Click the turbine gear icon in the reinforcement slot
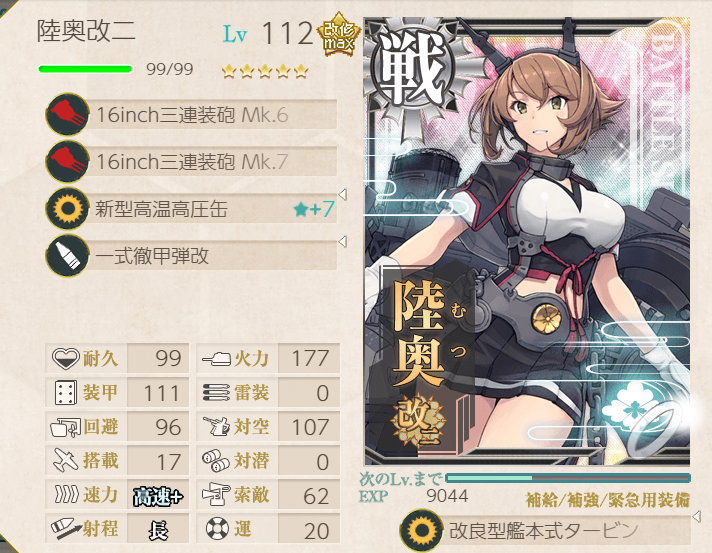The image size is (712, 553). click(x=421, y=531)
